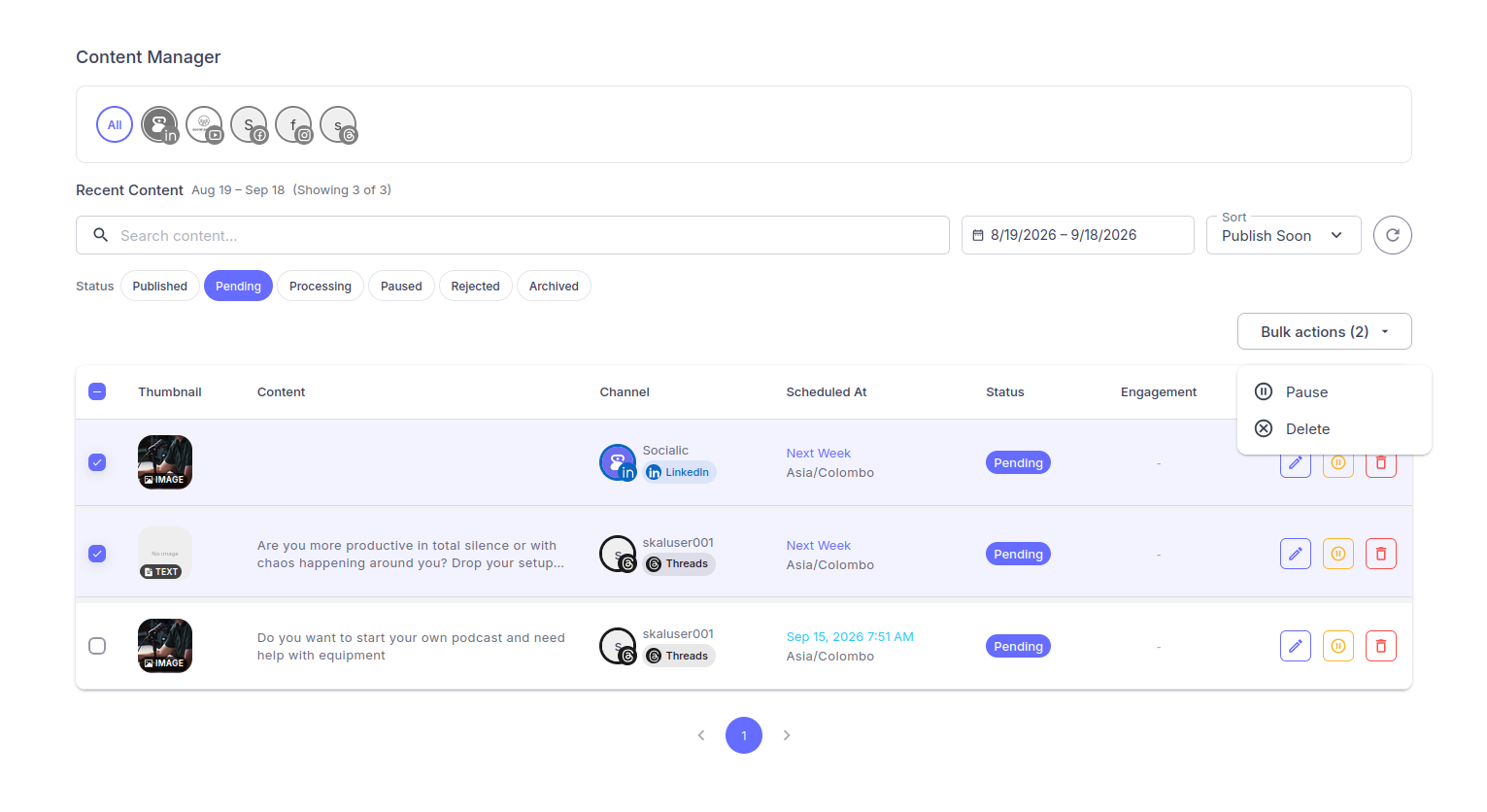Click the Scheduled At column header
1487x812 pixels.
827,391
